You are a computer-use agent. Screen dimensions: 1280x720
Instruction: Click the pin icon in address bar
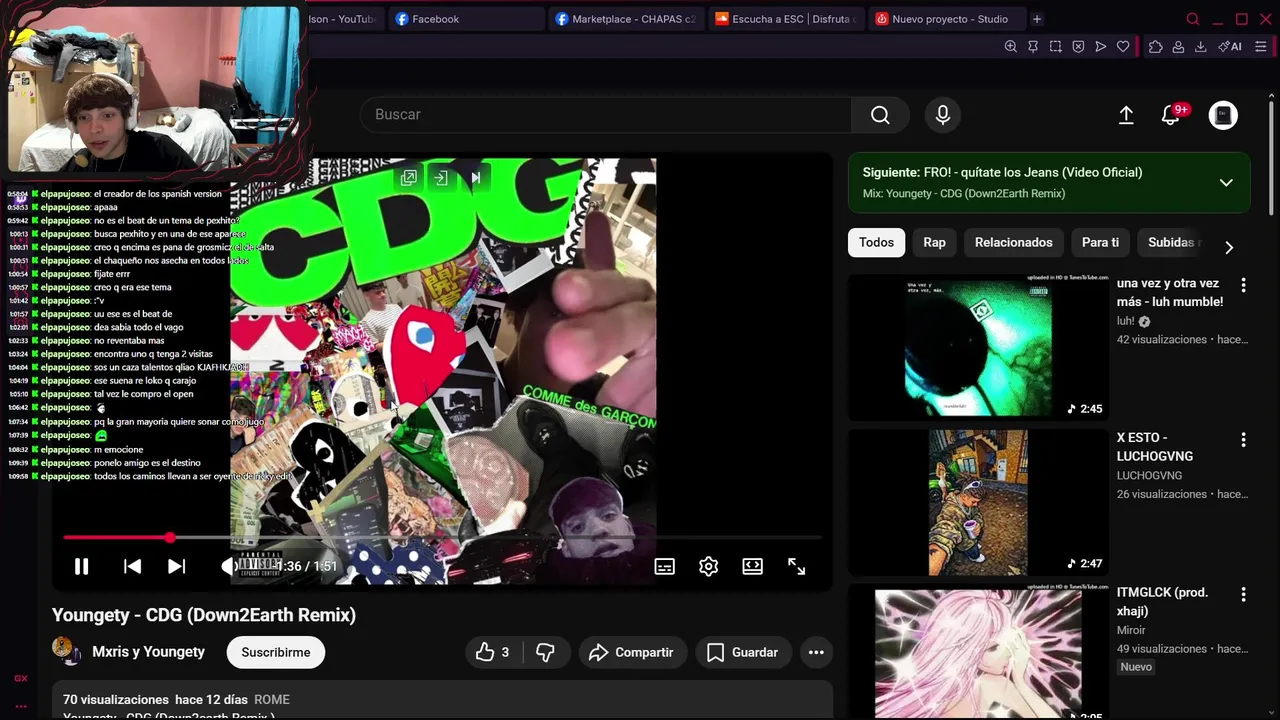tap(1033, 46)
